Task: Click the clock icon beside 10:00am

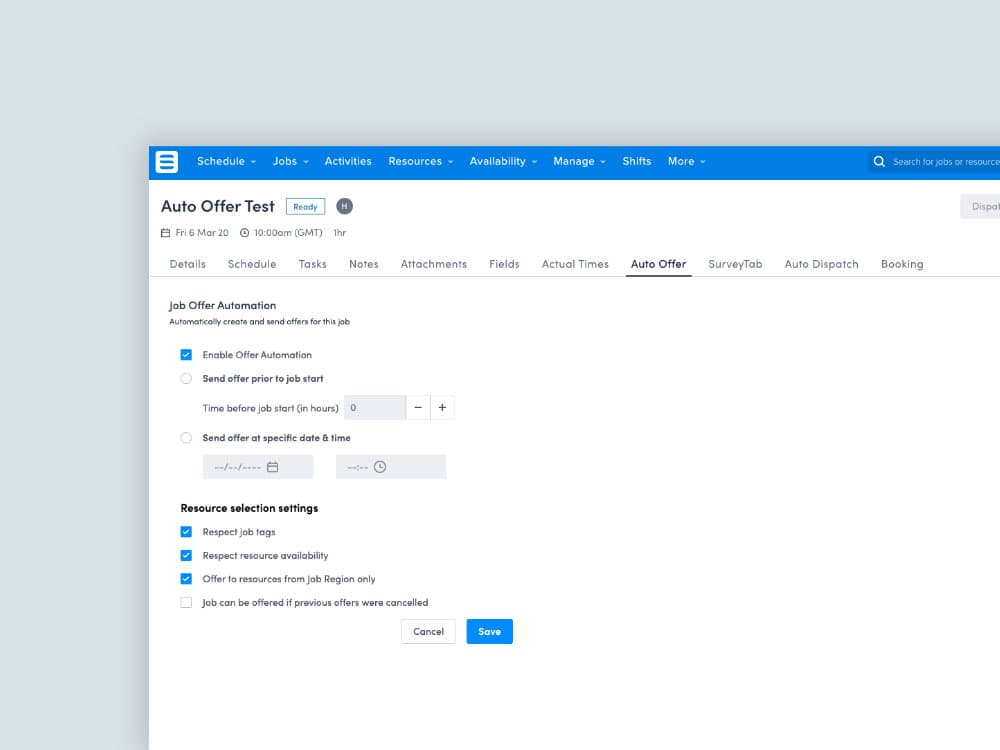Action: 244,233
